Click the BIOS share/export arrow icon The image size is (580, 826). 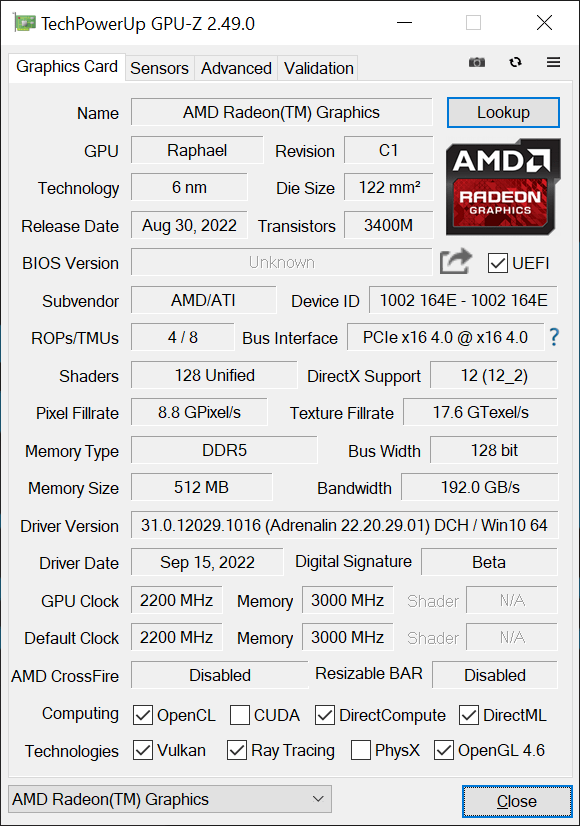tap(456, 261)
